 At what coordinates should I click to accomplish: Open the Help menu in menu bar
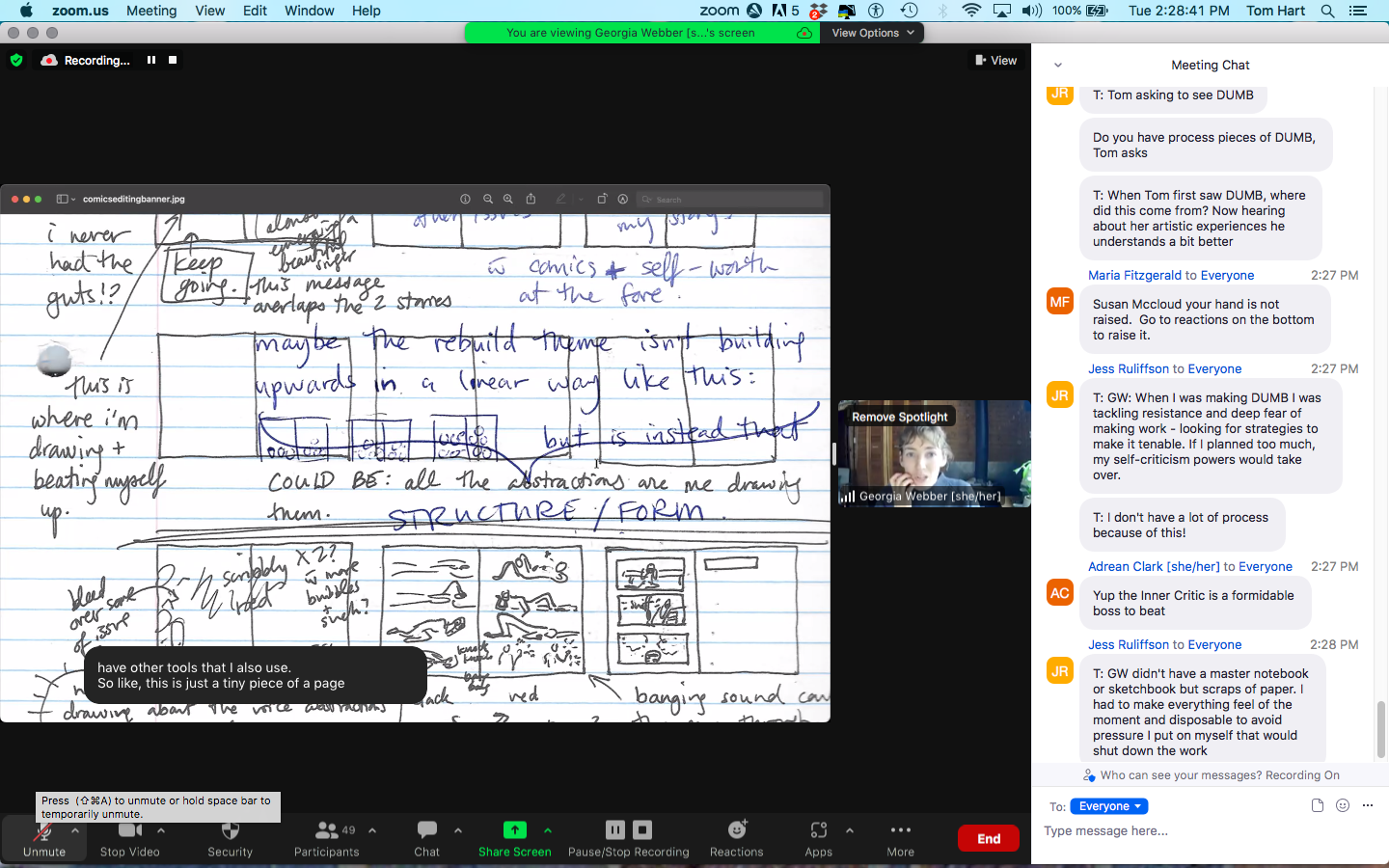[x=366, y=11]
